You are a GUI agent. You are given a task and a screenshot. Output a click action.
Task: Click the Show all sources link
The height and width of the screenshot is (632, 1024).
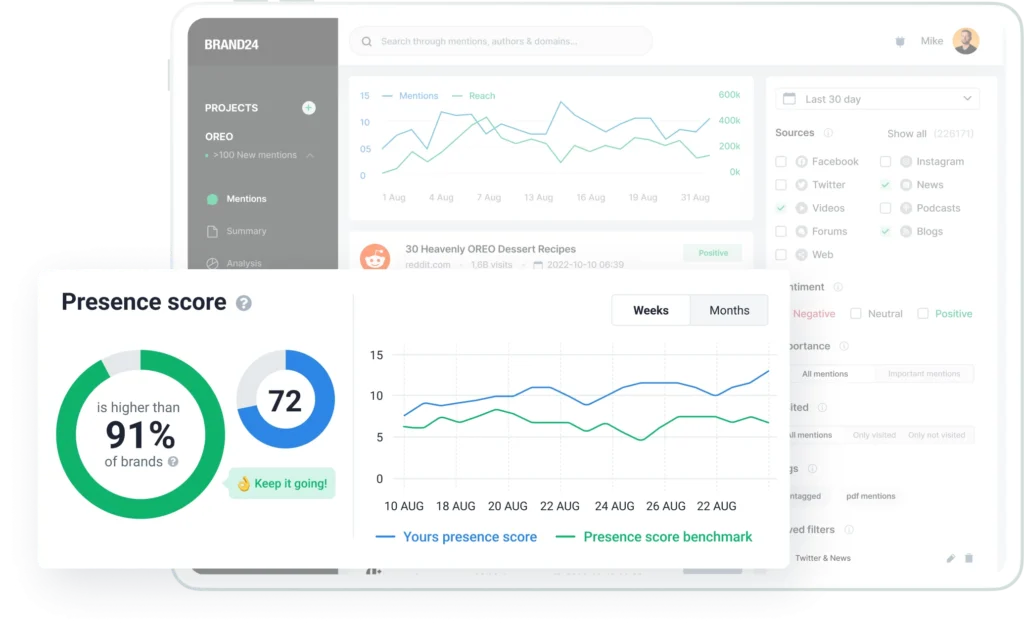(906, 134)
